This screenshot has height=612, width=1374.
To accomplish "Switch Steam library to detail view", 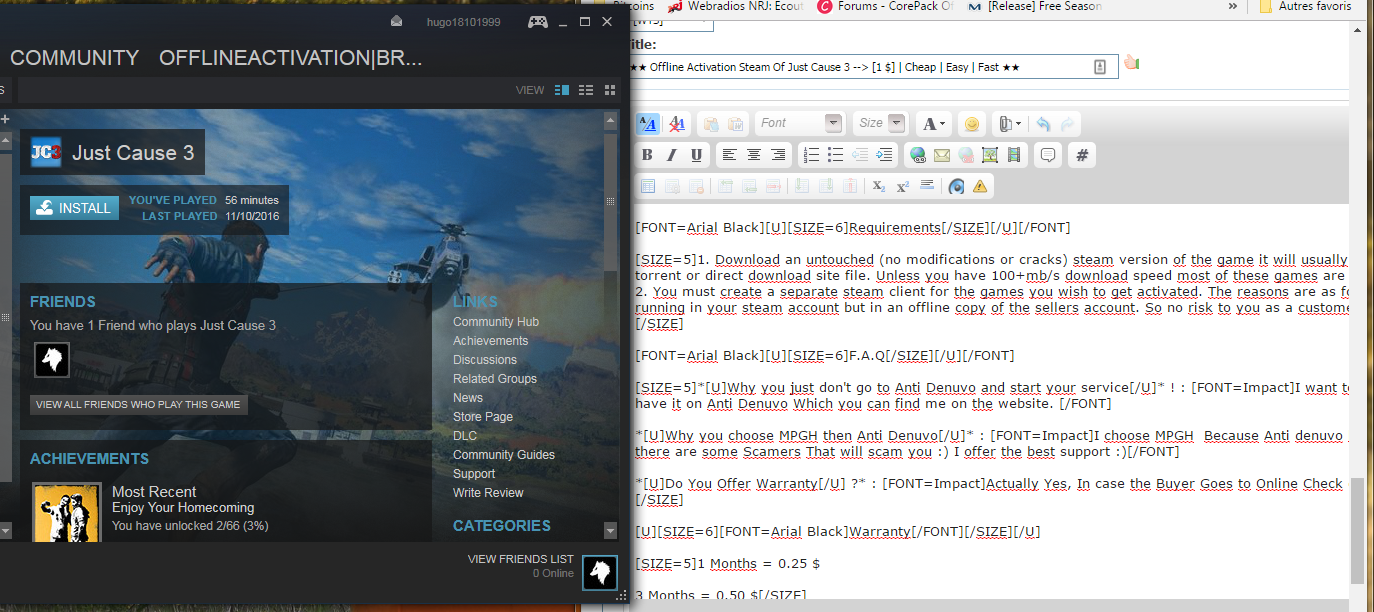I will click(561, 90).
